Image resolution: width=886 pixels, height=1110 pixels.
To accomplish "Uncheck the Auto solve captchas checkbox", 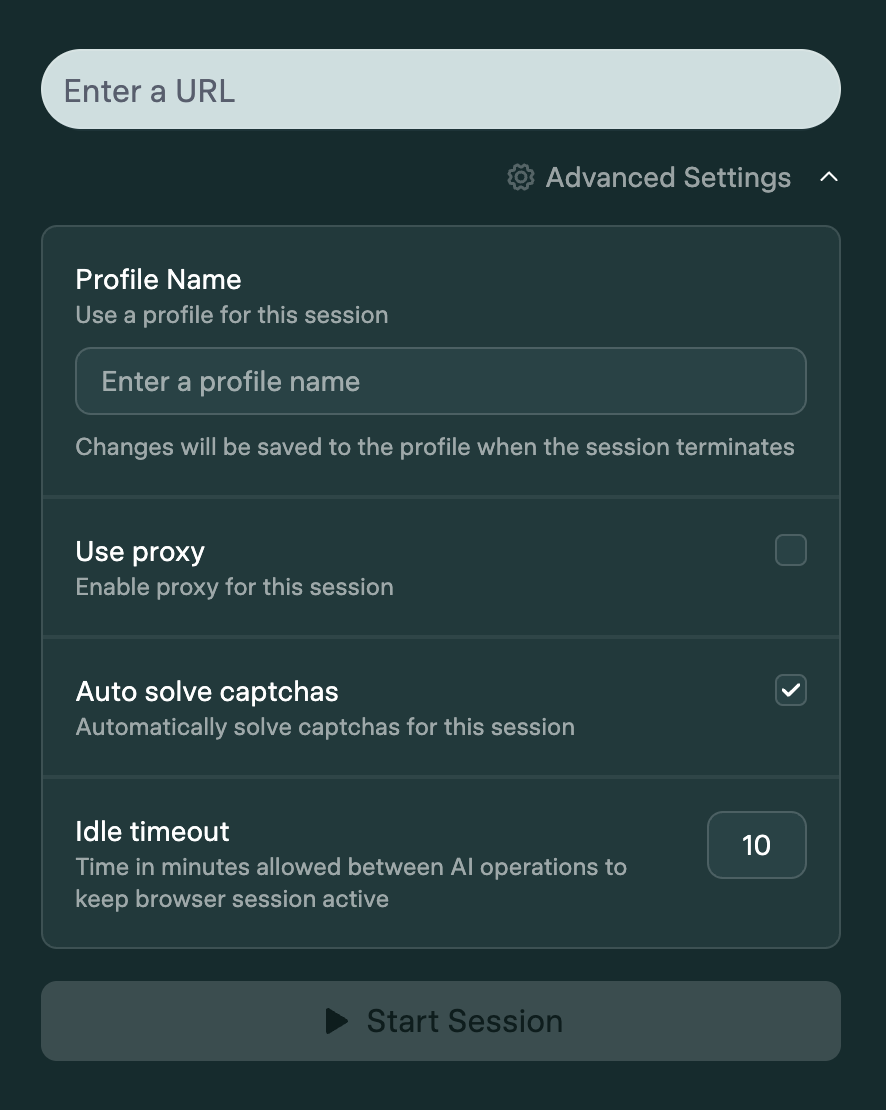I will point(790,690).
